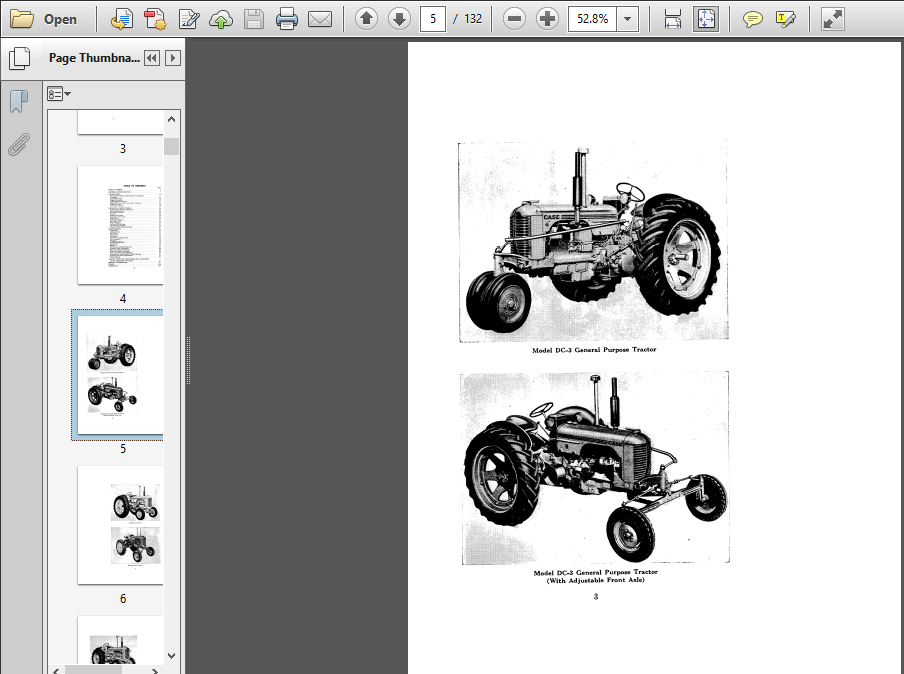Click the page 6 number label

pyautogui.click(x=123, y=599)
